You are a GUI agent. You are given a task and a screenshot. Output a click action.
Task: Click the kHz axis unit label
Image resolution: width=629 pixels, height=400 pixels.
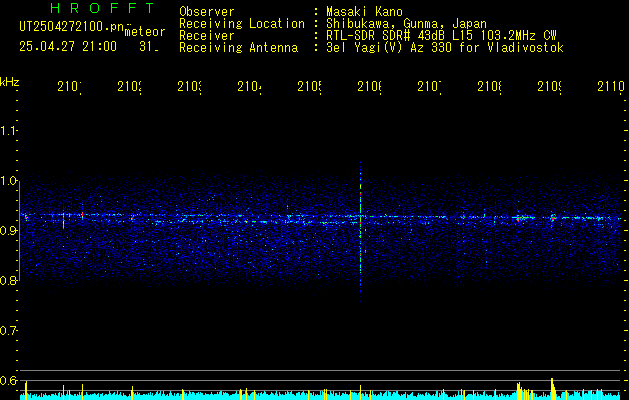click(x=10, y=82)
